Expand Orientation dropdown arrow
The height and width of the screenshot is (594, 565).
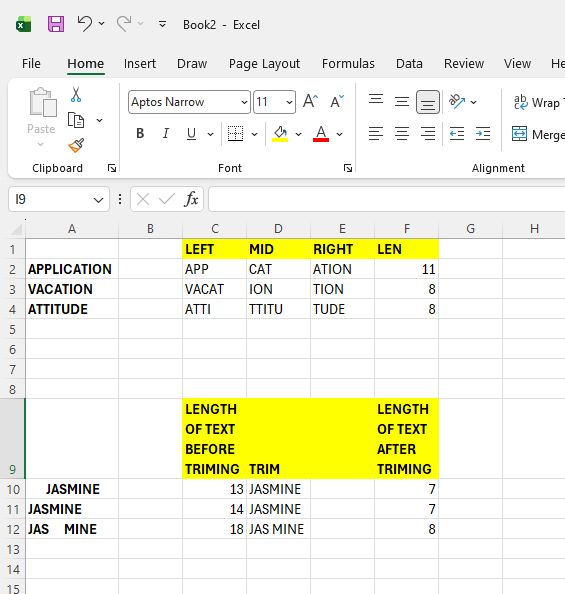point(473,102)
